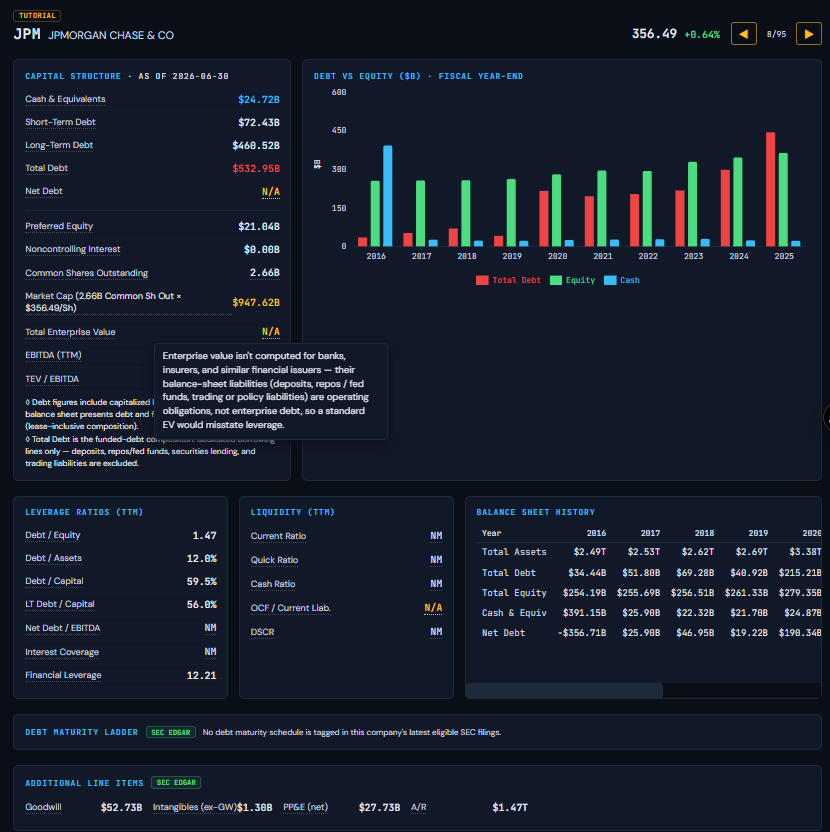Click the Total Enterprise Value N/A value
Image resolution: width=830 pixels, height=832 pixels.
pyautogui.click(x=271, y=332)
